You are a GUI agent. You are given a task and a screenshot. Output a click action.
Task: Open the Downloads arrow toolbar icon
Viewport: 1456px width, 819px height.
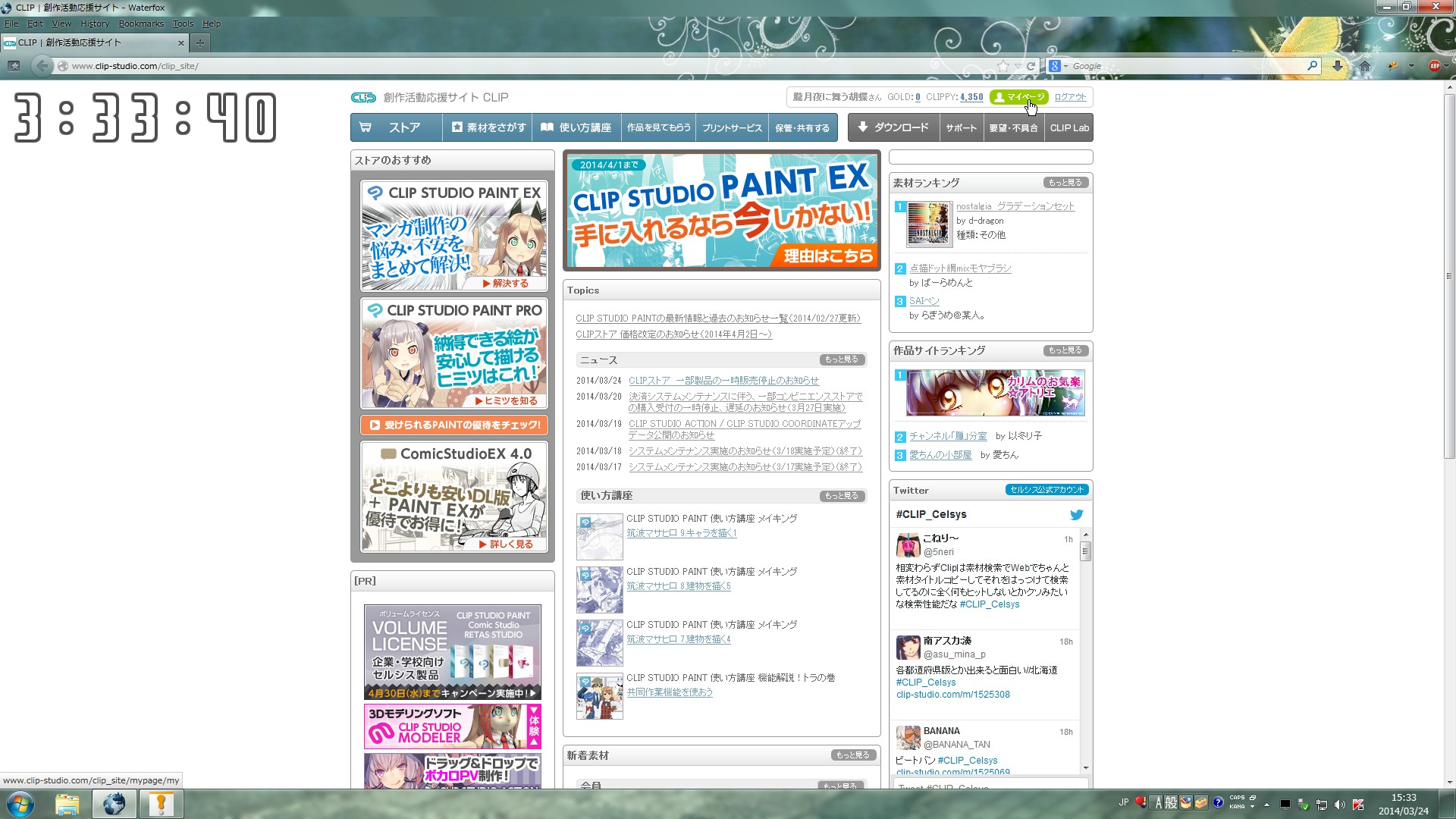[1338, 66]
